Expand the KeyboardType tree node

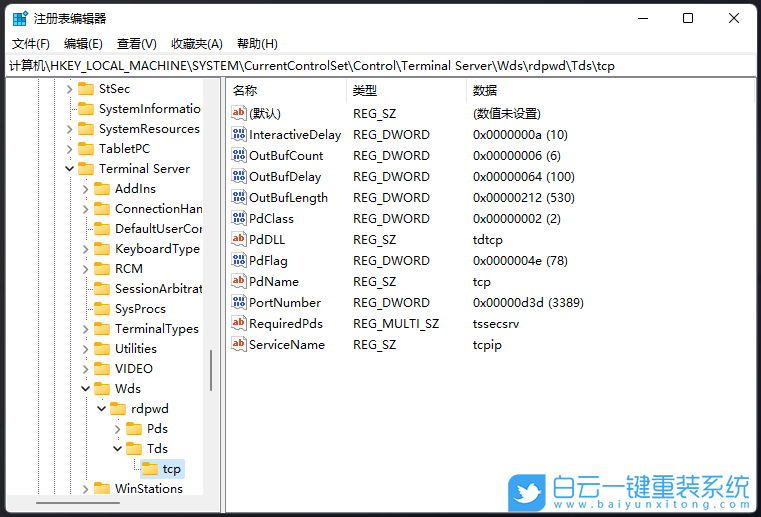click(85, 249)
